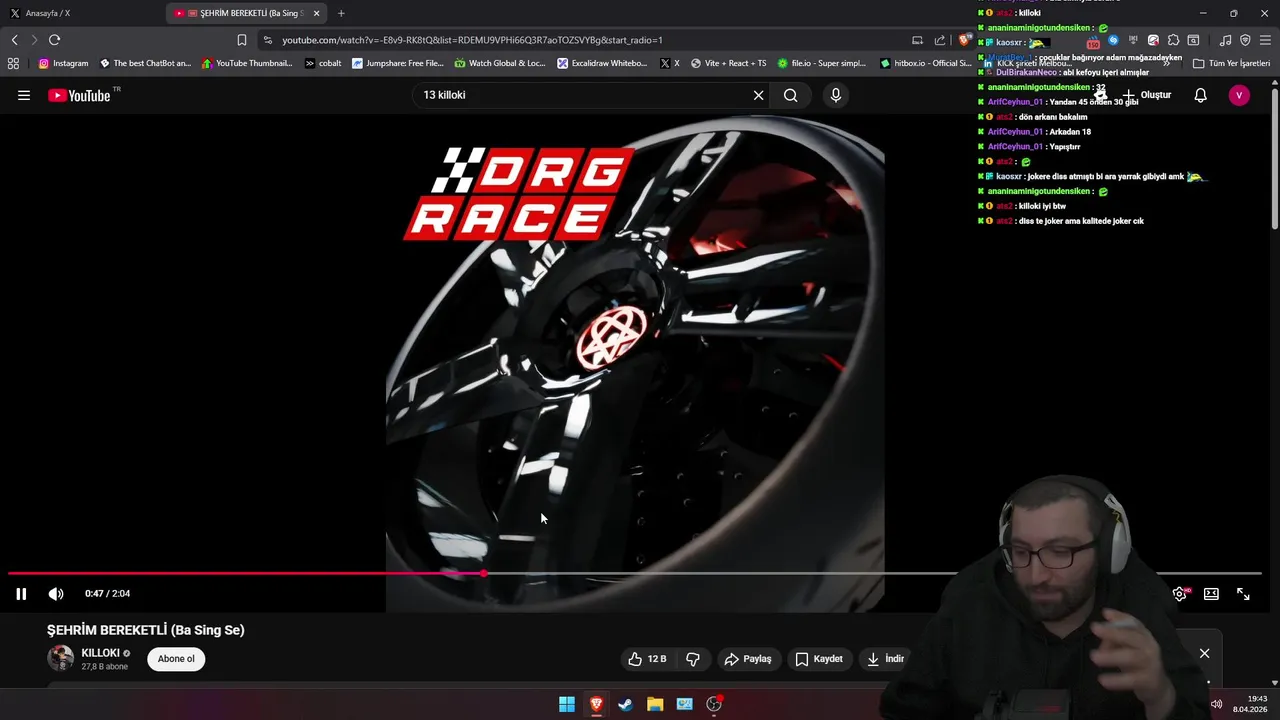This screenshot has height=720, width=1280.
Task: Open the KILLOKI channel name link
Action: coord(100,653)
